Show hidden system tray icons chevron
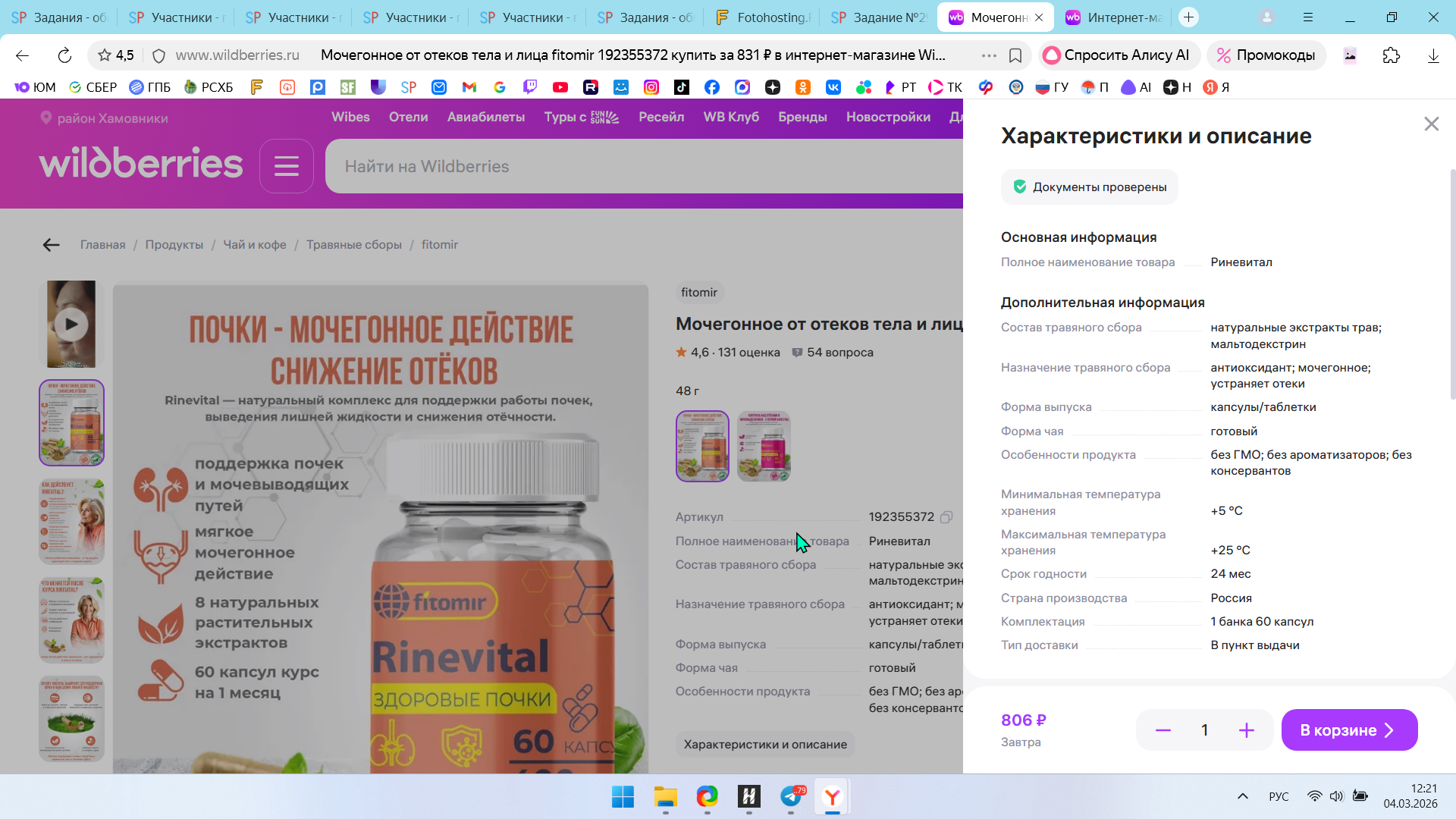 point(1242,796)
